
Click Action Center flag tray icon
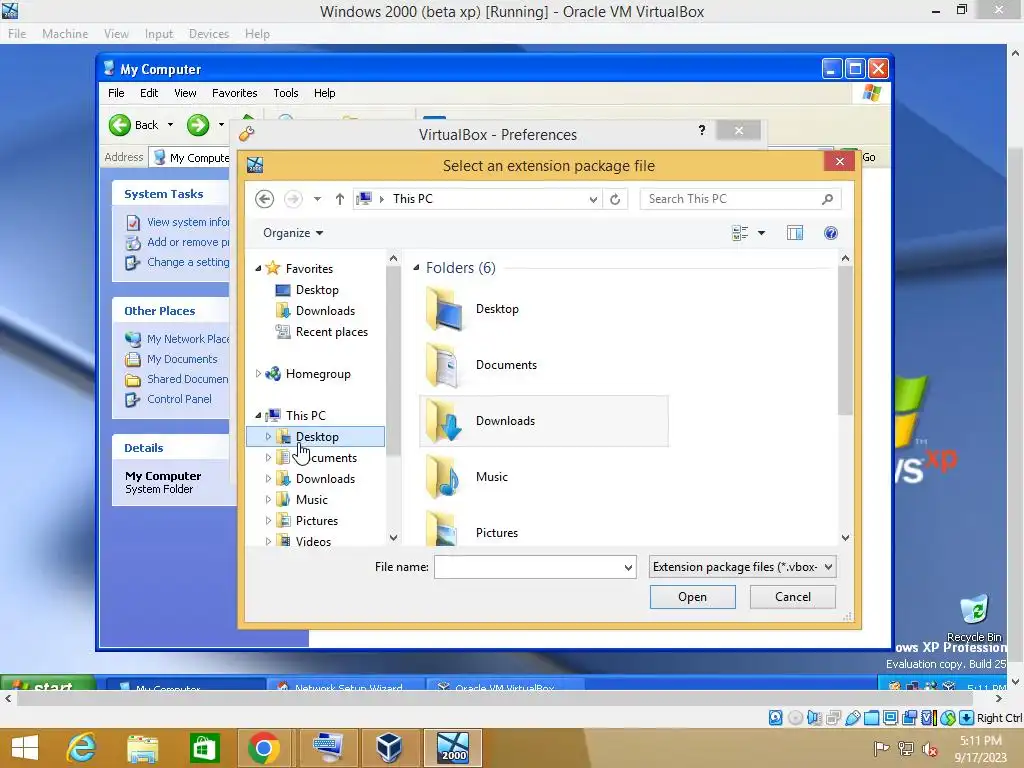coord(881,748)
